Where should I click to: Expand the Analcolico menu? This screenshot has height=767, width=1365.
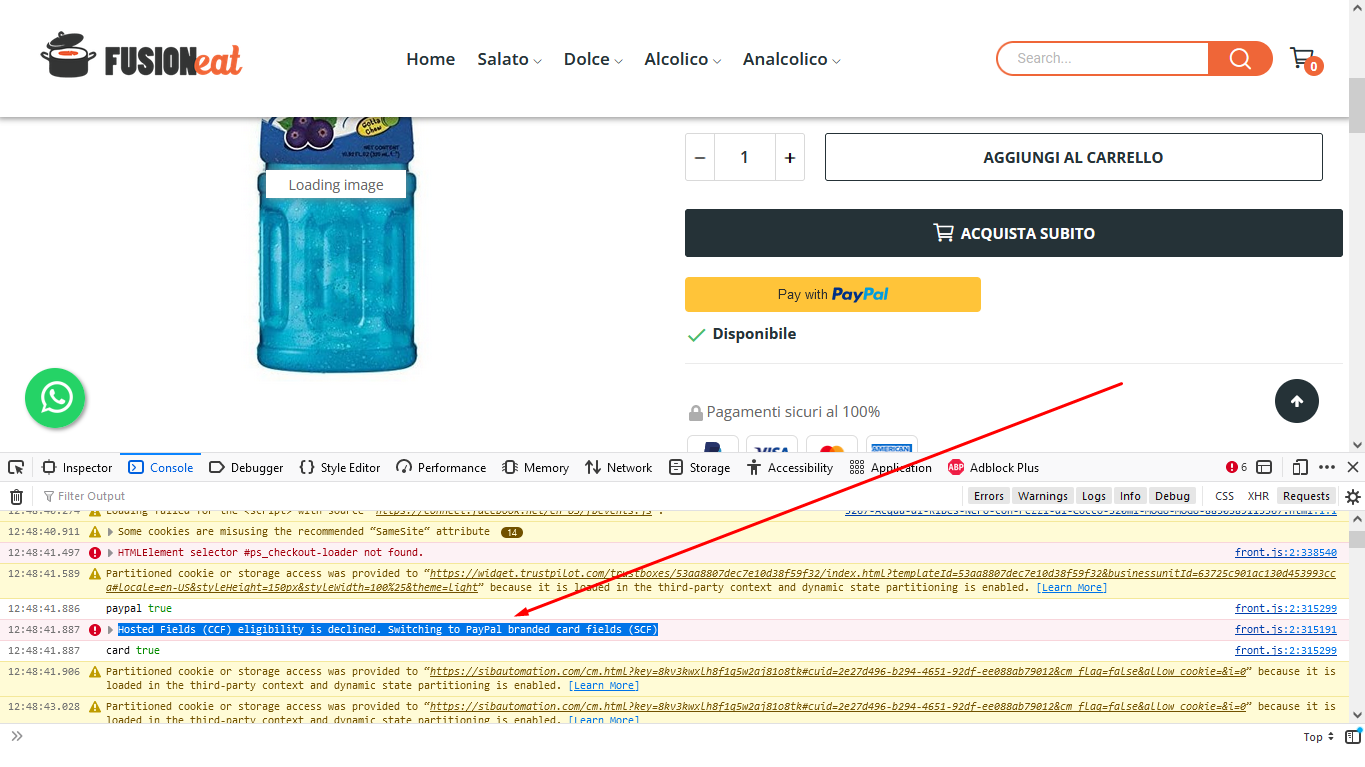pyautogui.click(x=791, y=59)
